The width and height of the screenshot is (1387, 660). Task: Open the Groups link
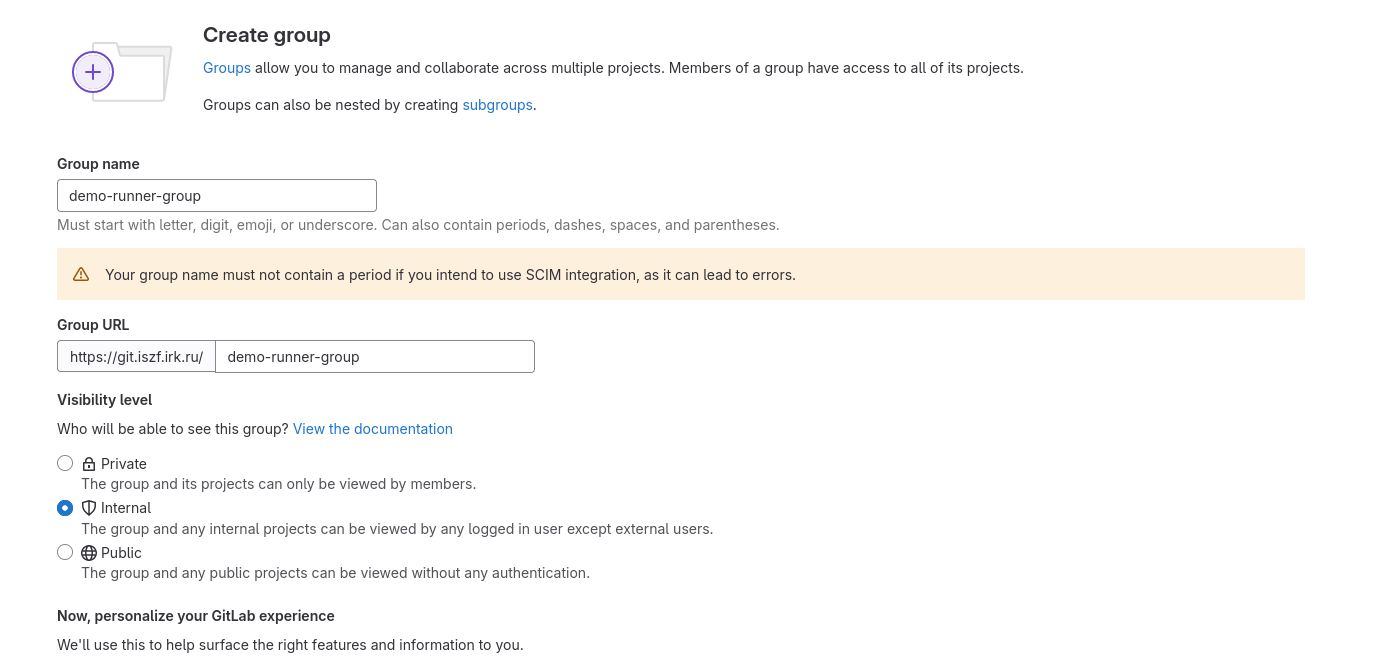click(227, 68)
